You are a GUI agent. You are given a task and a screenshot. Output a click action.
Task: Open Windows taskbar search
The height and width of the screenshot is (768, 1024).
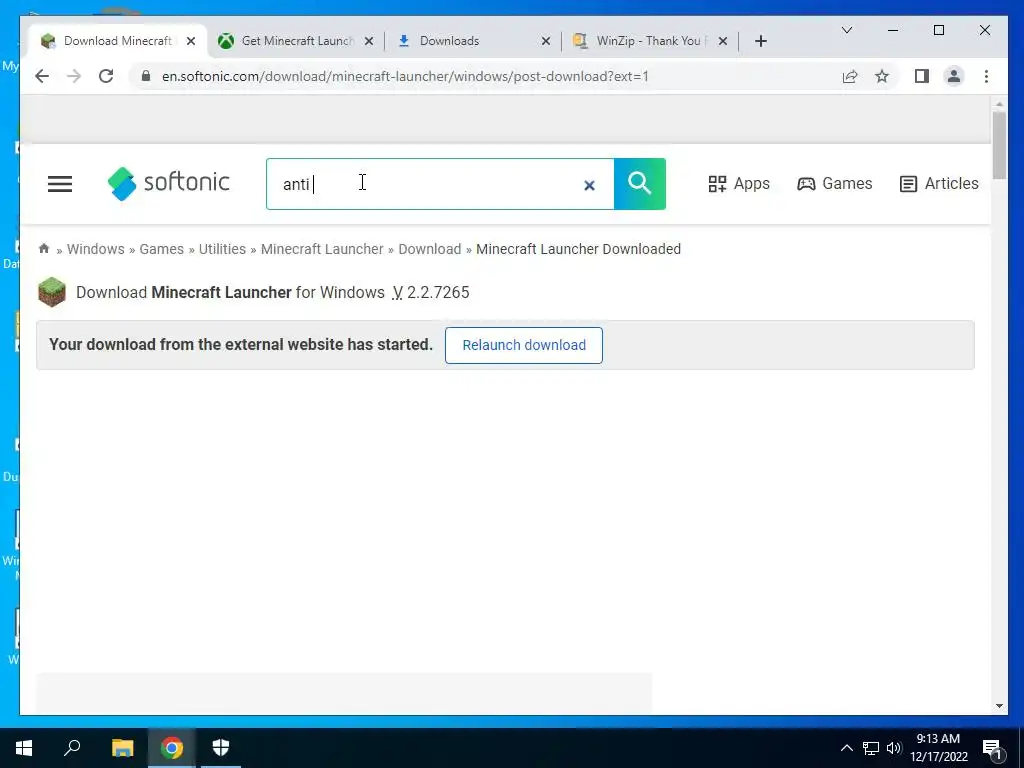point(72,747)
